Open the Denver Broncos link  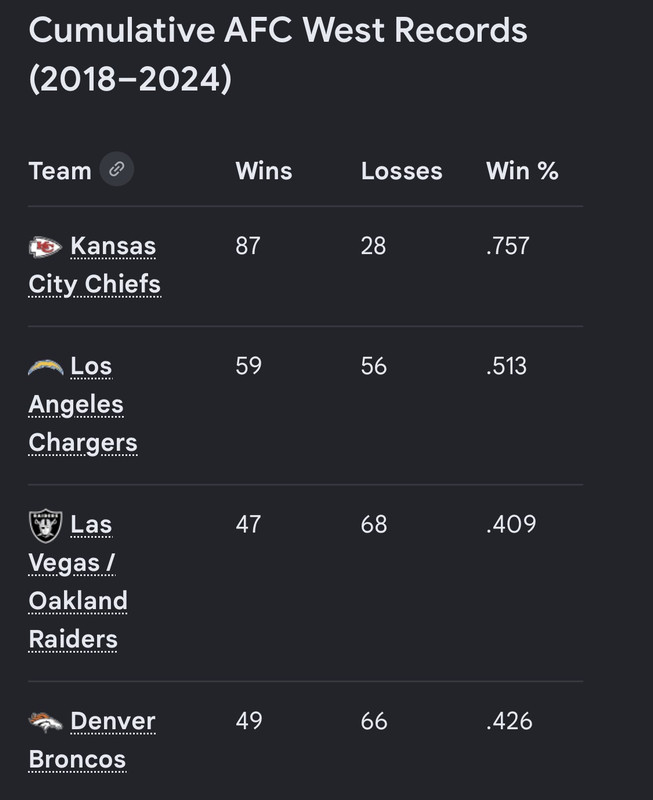pyautogui.click(x=92, y=740)
